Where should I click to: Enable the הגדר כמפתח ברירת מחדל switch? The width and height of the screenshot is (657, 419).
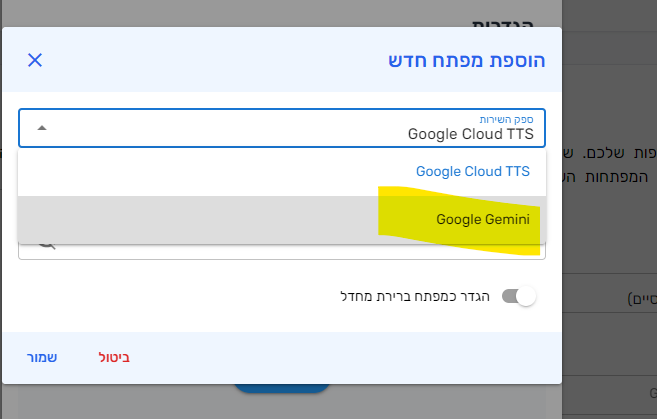(519, 297)
